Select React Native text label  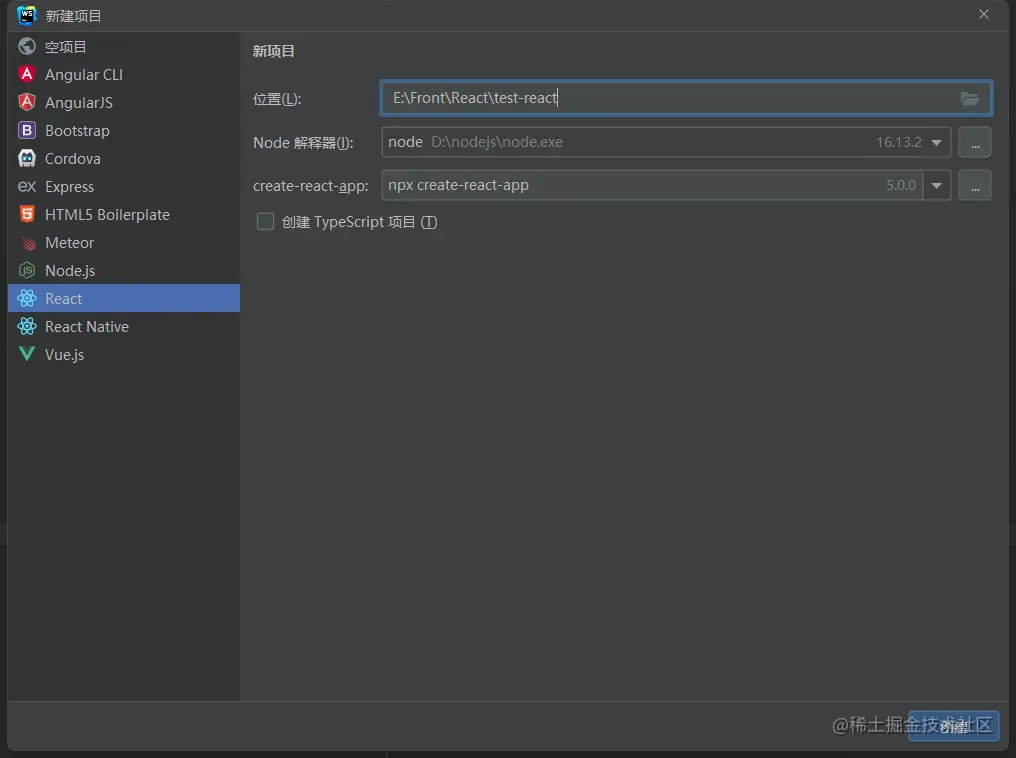(x=87, y=326)
